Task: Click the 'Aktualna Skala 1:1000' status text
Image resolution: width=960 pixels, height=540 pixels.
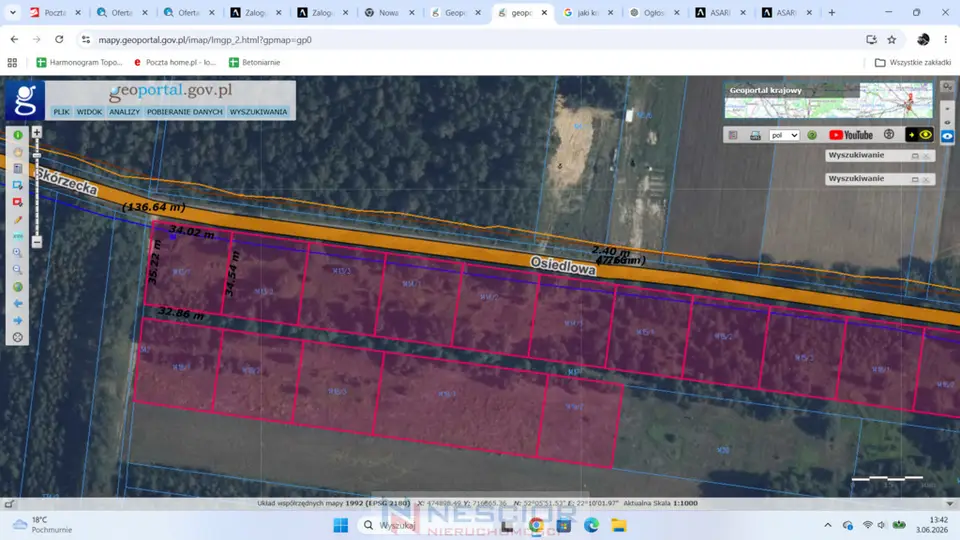Action: tap(660, 503)
